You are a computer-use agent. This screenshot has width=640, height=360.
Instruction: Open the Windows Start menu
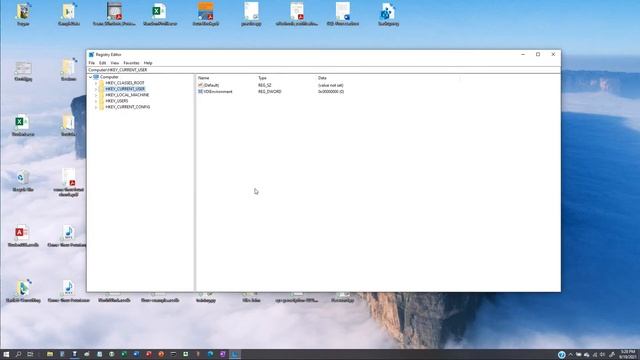(x=6, y=354)
